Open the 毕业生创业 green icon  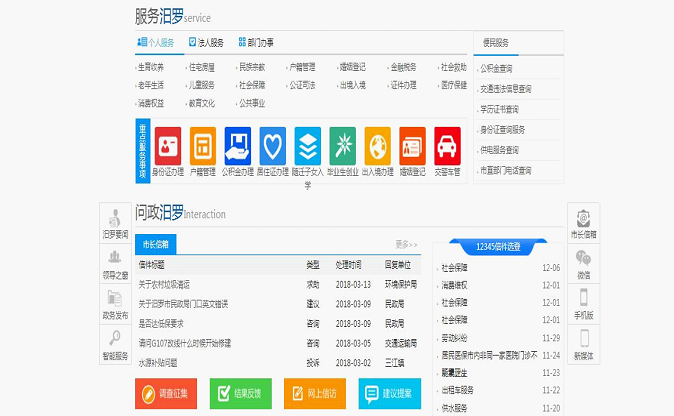[x=343, y=146]
